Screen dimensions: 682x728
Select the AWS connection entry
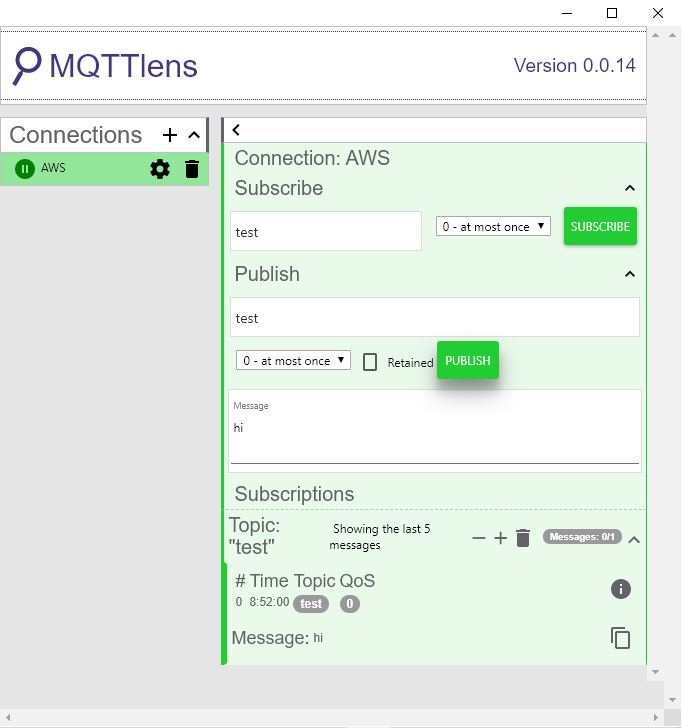tap(104, 169)
